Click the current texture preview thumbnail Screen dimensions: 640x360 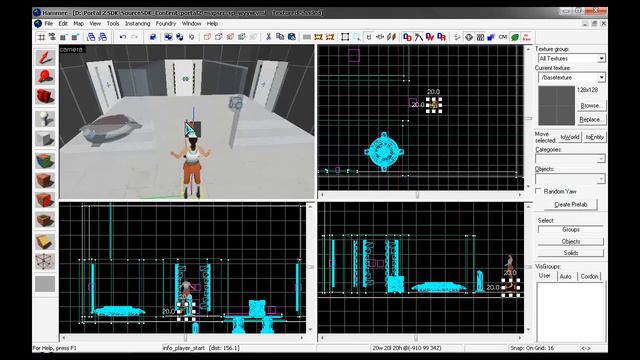[556, 105]
